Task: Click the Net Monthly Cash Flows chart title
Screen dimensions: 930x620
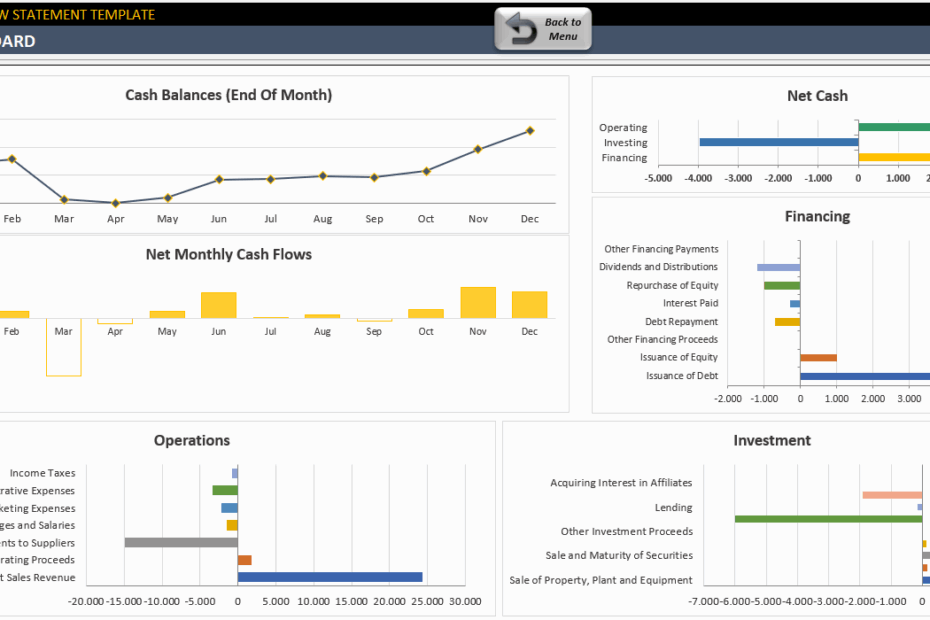Action: click(228, 254)
